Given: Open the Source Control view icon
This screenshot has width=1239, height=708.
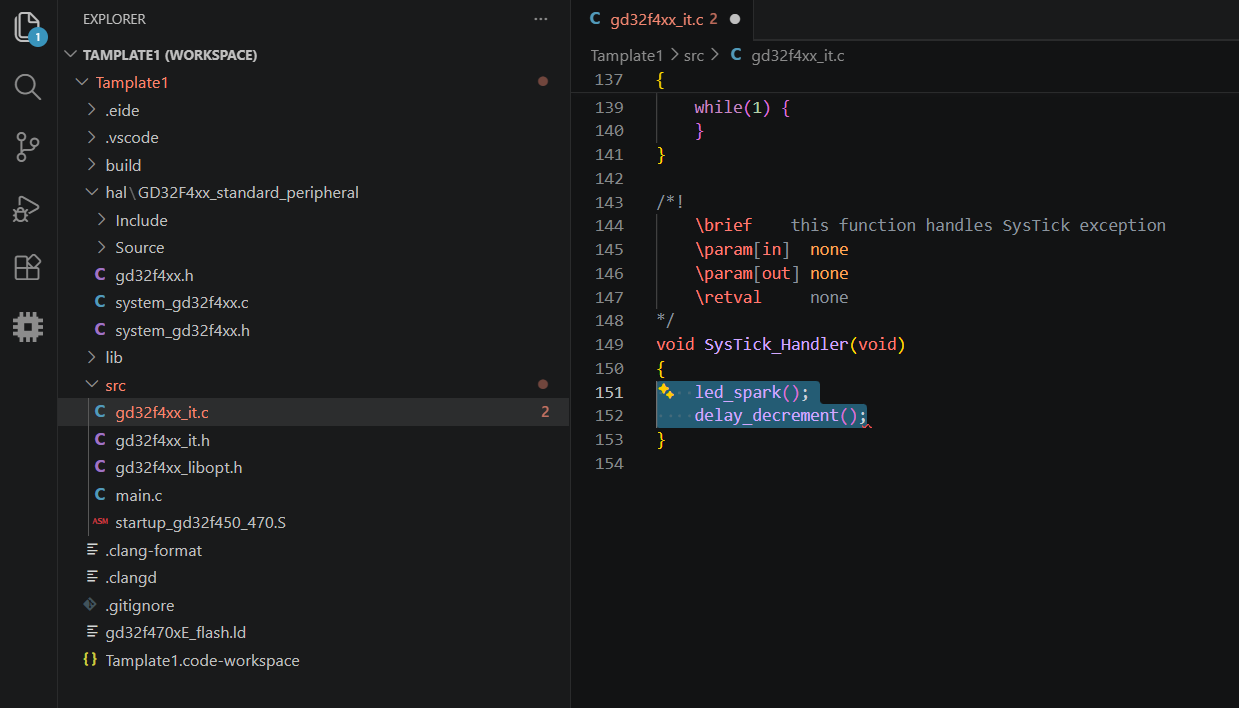Looking at the screenshot, I should (x=27, y=147).
